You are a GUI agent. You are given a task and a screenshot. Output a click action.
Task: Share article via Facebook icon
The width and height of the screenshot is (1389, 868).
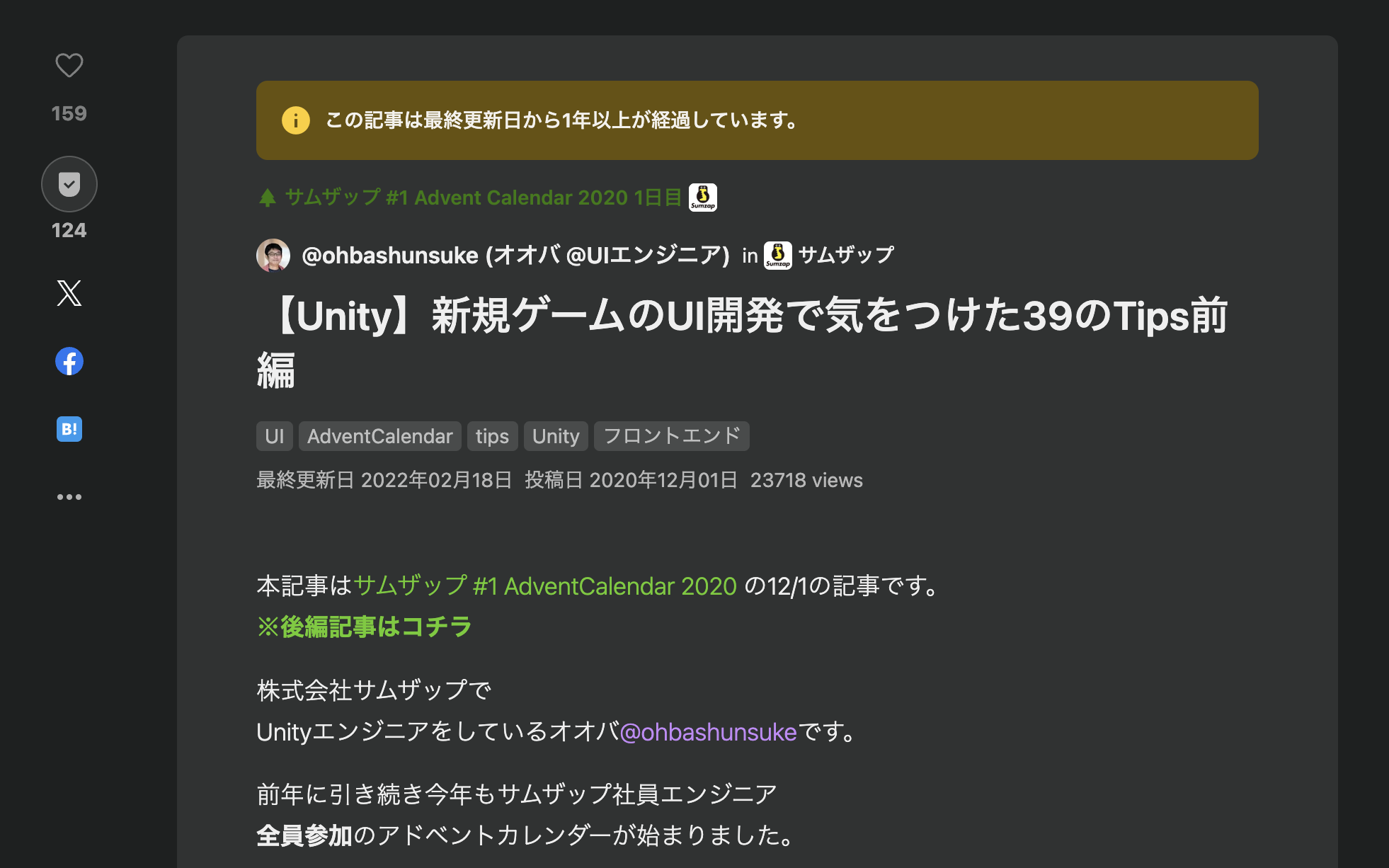(69, 361)
